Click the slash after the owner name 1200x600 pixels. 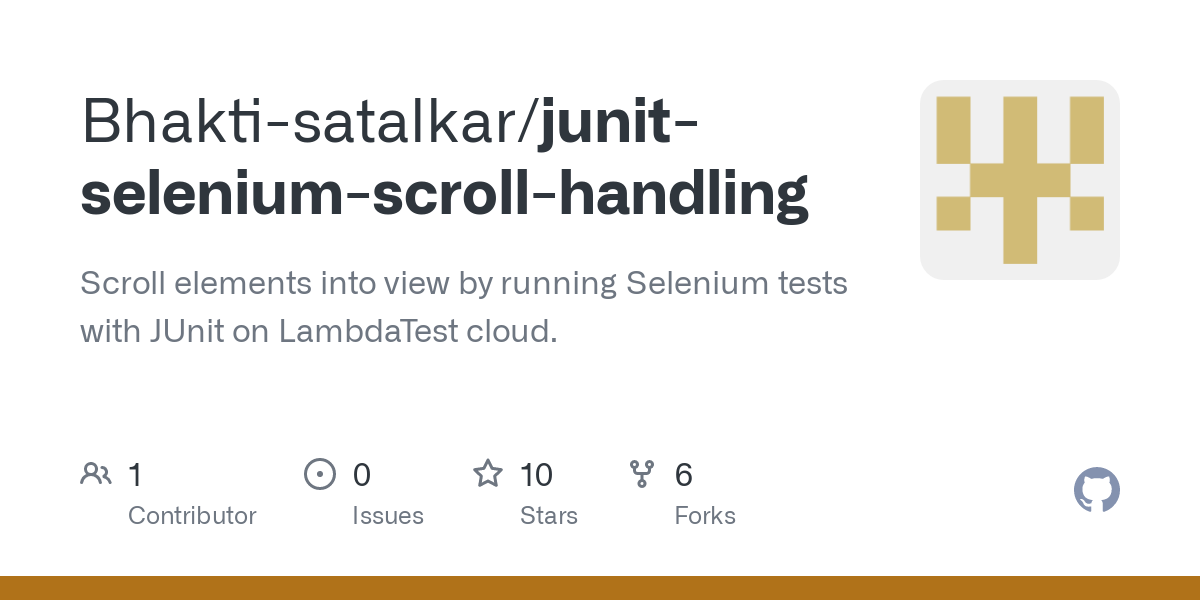click(x=530, y=123)
